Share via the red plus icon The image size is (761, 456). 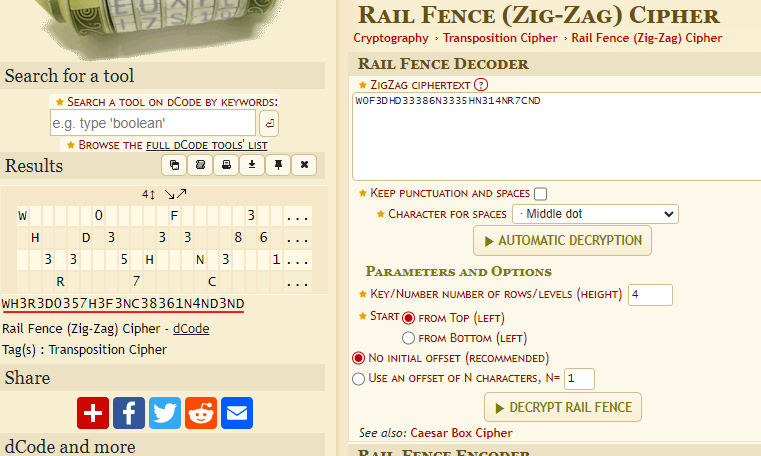[x=93, y=413]
